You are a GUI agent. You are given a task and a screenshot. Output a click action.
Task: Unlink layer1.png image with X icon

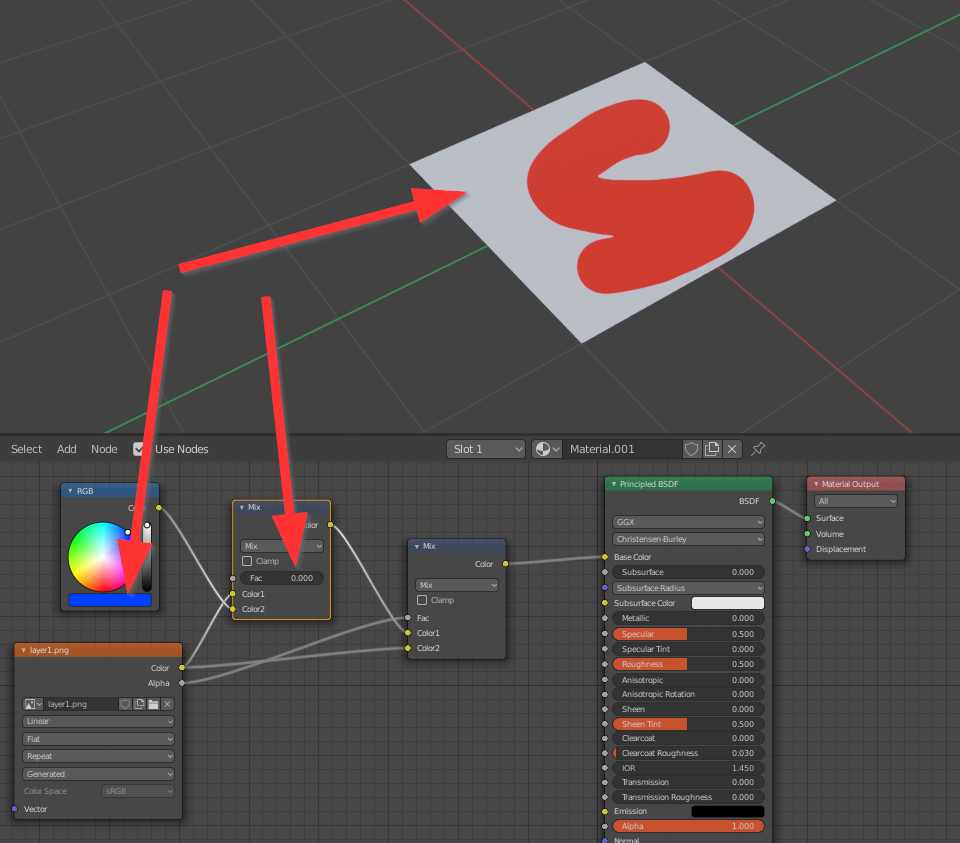tap(167, 704)
